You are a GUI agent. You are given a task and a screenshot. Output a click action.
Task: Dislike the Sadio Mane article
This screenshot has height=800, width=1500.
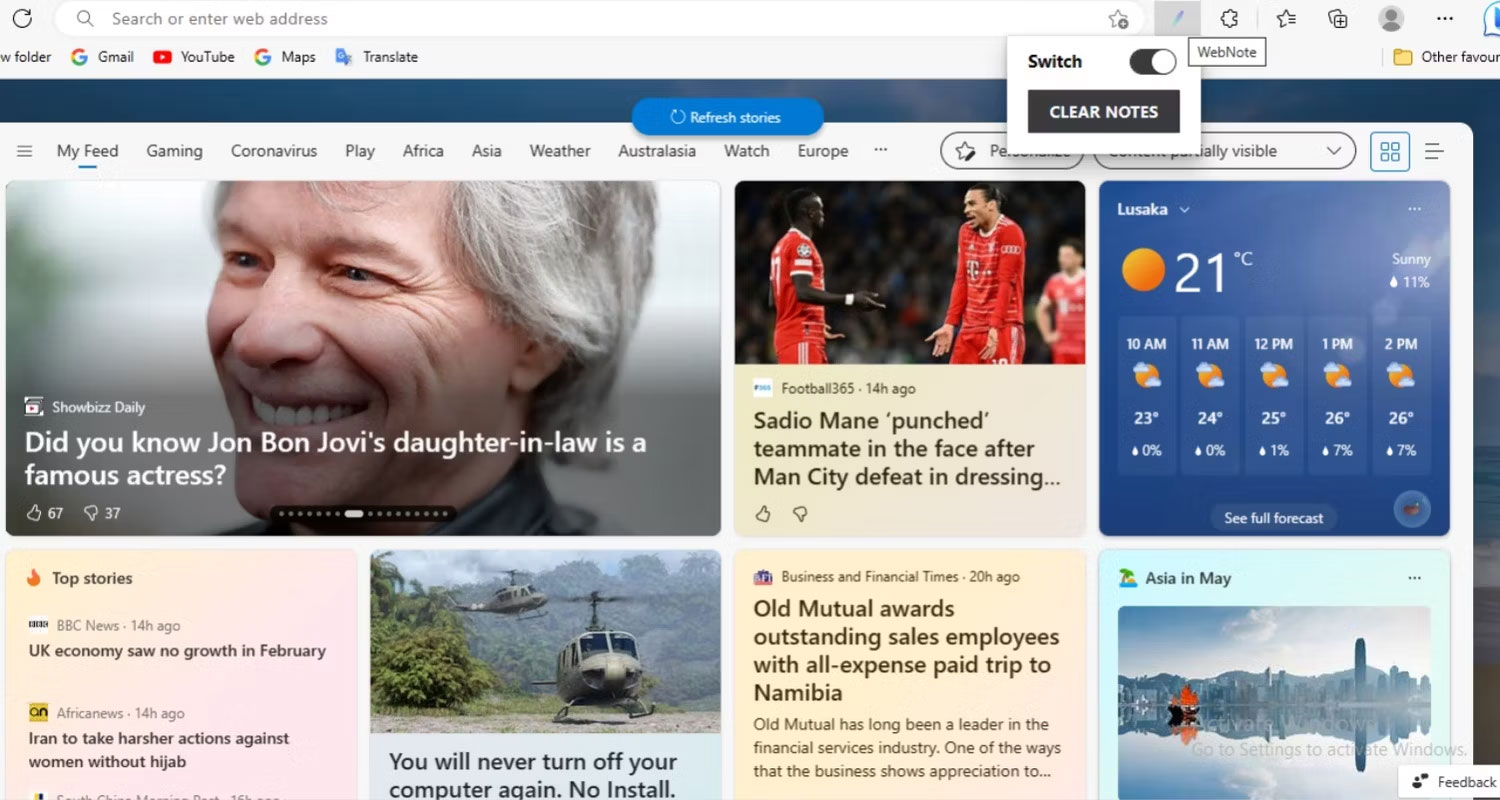tap(800, 513)
